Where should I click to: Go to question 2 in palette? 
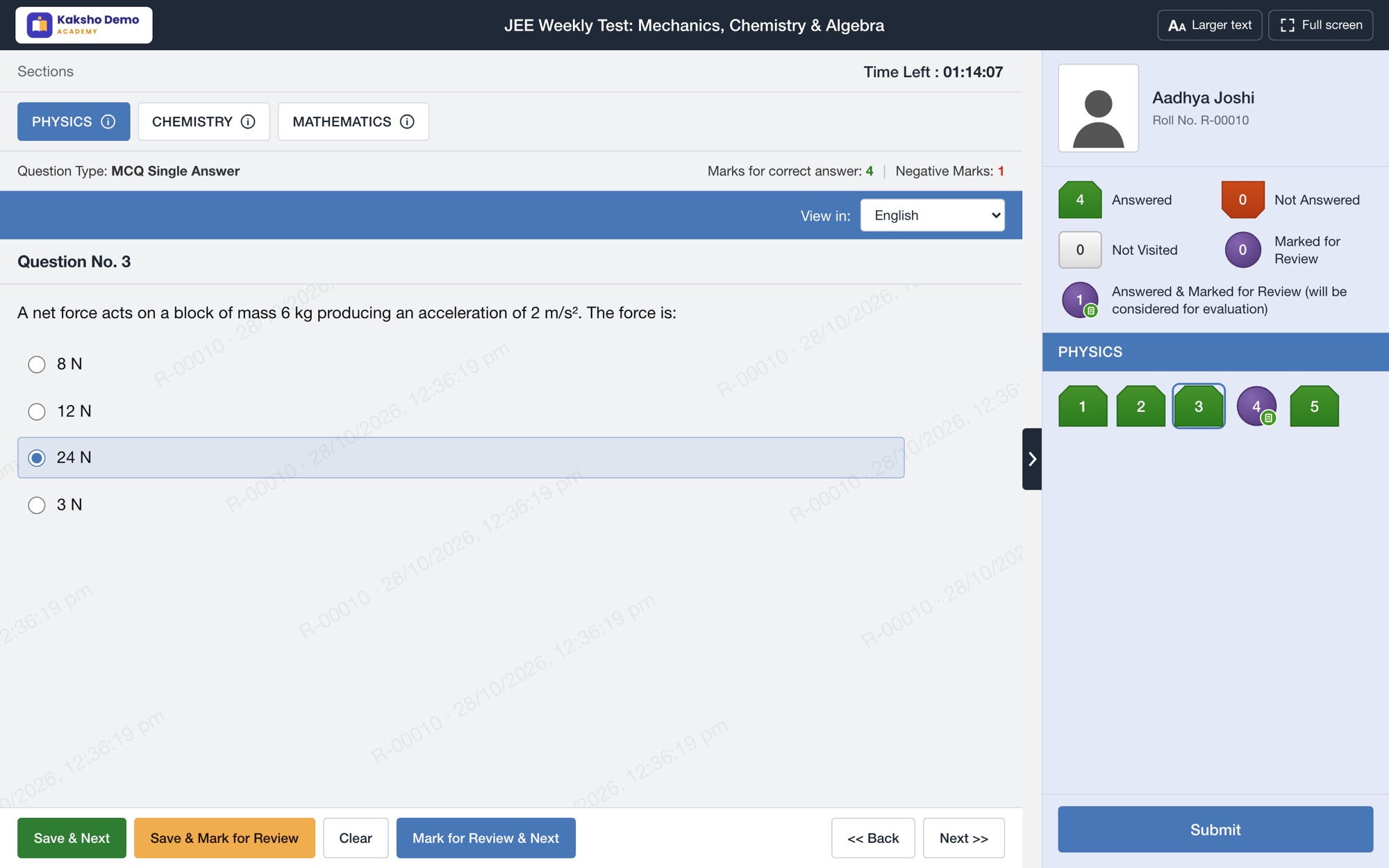[x=1140, y=406]
